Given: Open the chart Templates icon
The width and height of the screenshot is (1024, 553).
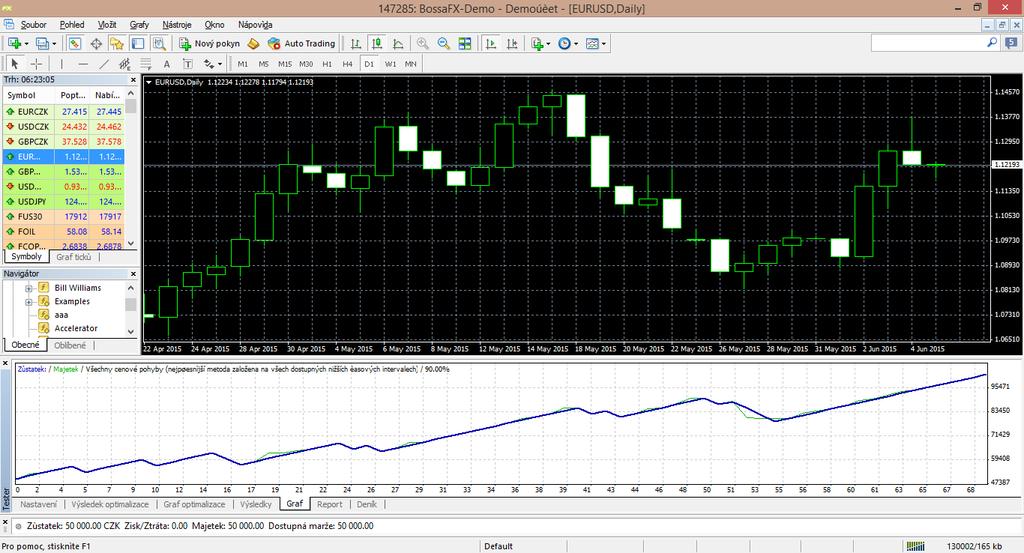Looking at the screenshot, I should pos(592,43).
